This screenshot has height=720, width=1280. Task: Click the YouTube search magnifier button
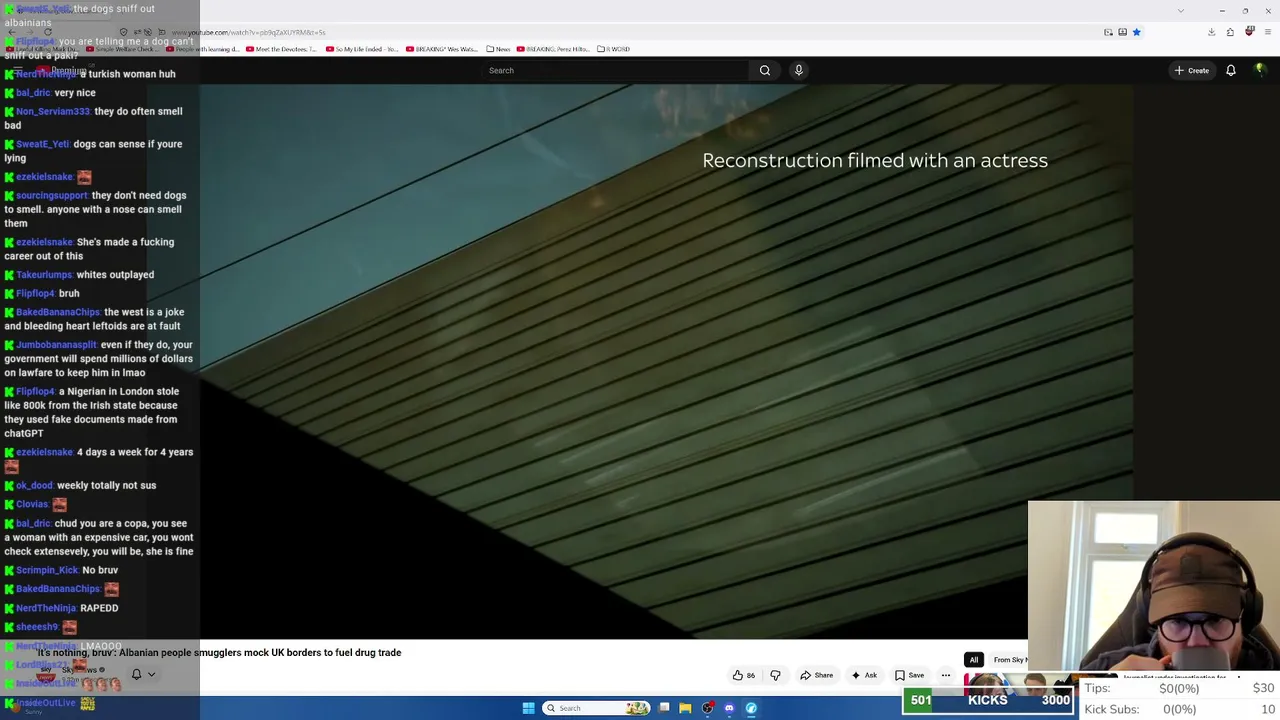click(765, 70)
